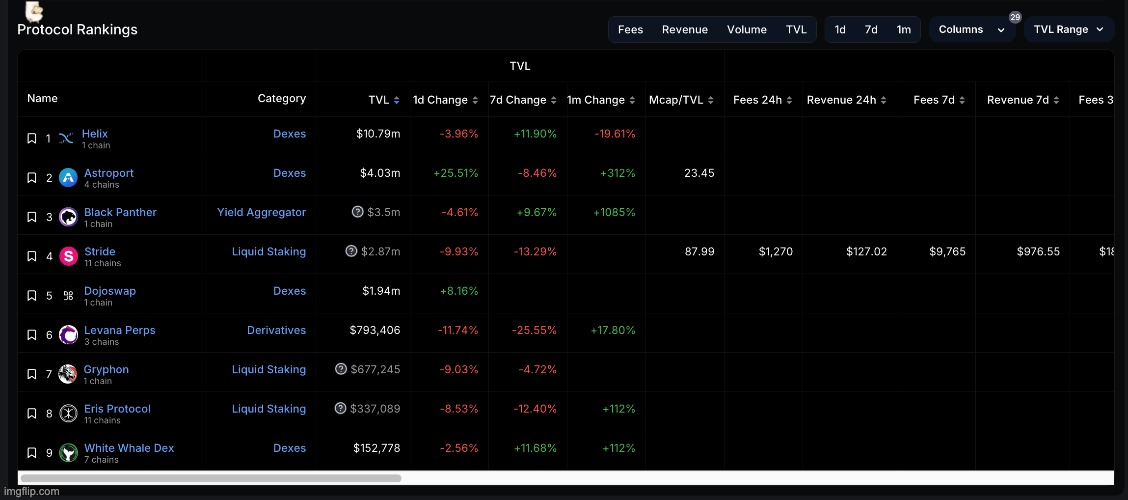The height and width of the screenshot is (500, 1128).
Task: Open the Derivatives category link
Action: (276, 330)
